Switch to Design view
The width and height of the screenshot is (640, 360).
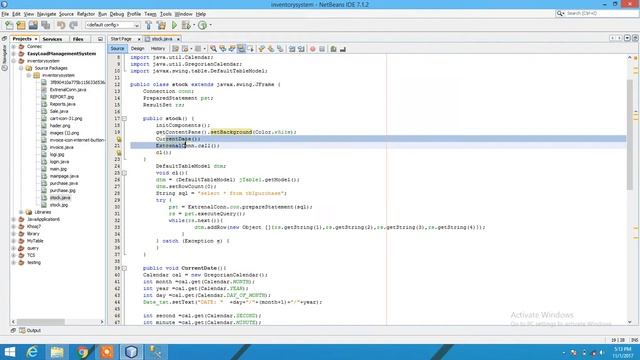coord(138,49)
